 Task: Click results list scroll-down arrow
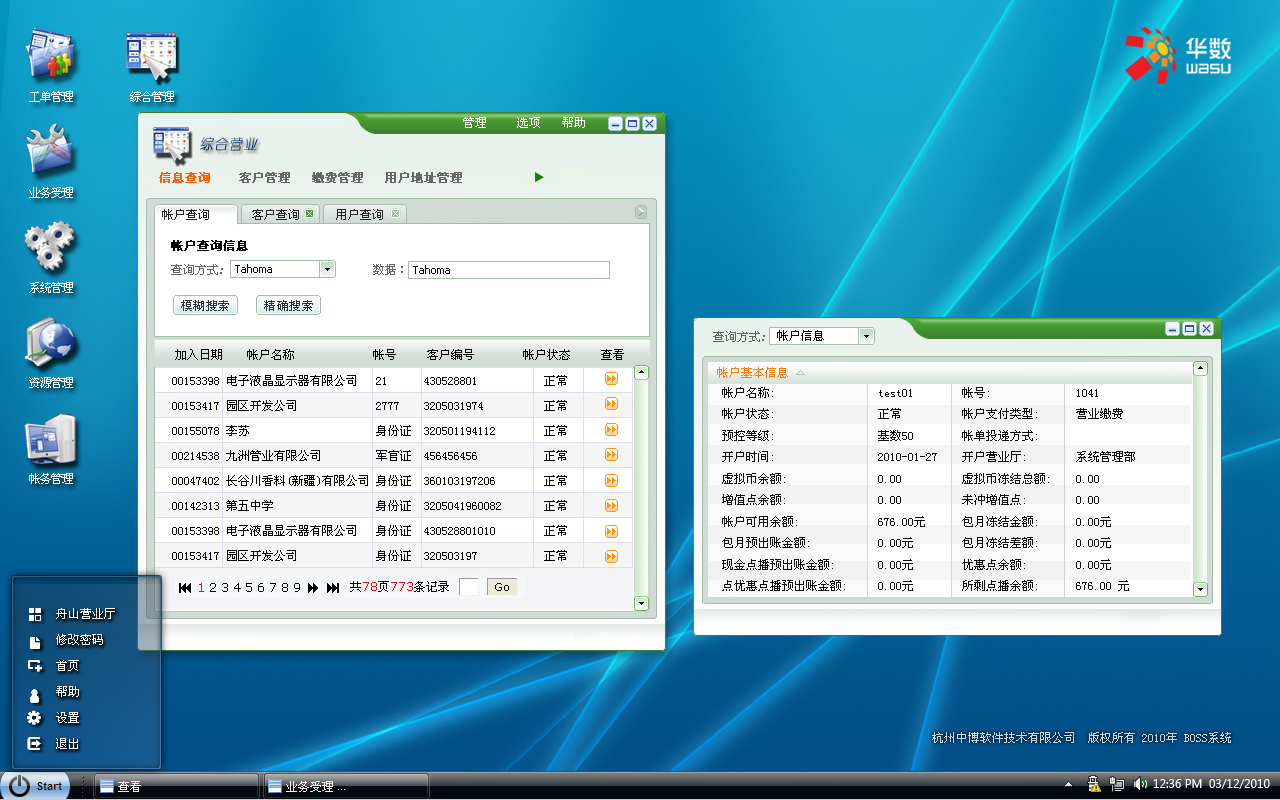click(x=641, y=603)
